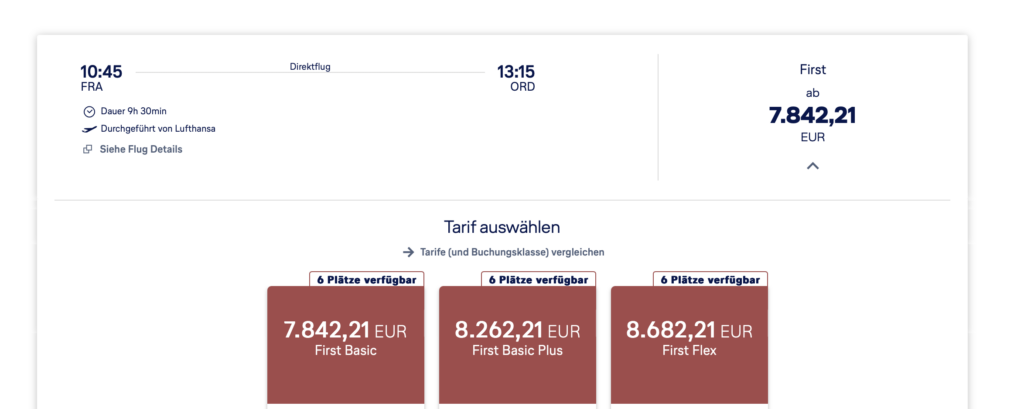Viewport: 1024px width, 409px height.
Task: Open Tarife (und Buchungsklasse) vergleichen link
Action: (x=511, y=252)
